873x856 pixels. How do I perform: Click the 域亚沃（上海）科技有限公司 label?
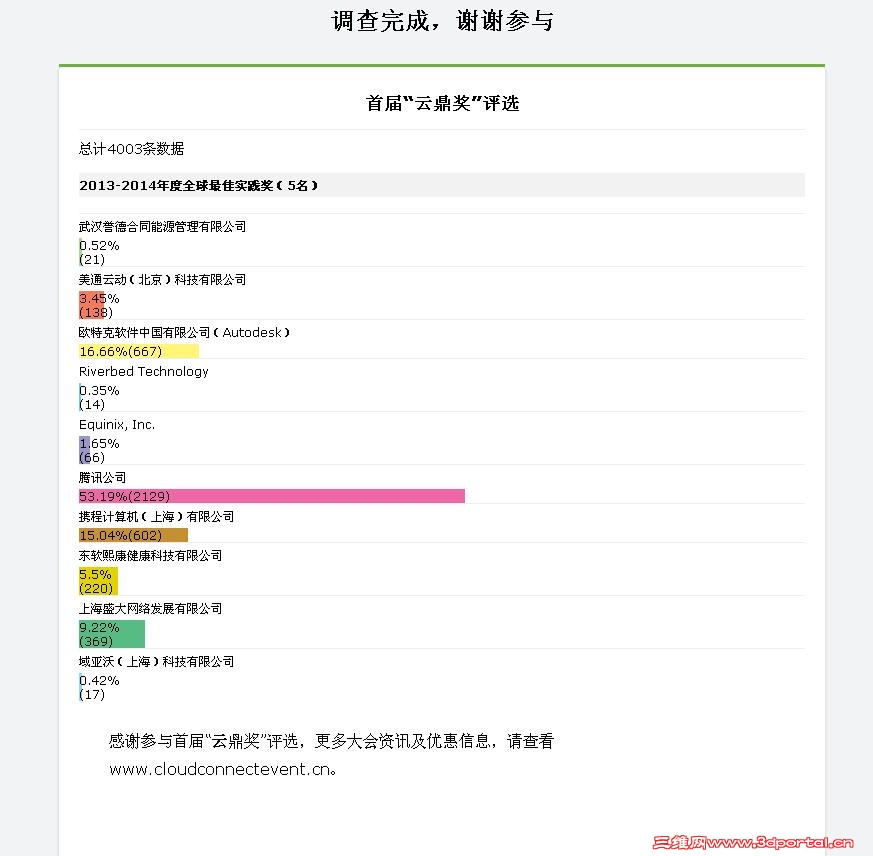coord(156,662)
